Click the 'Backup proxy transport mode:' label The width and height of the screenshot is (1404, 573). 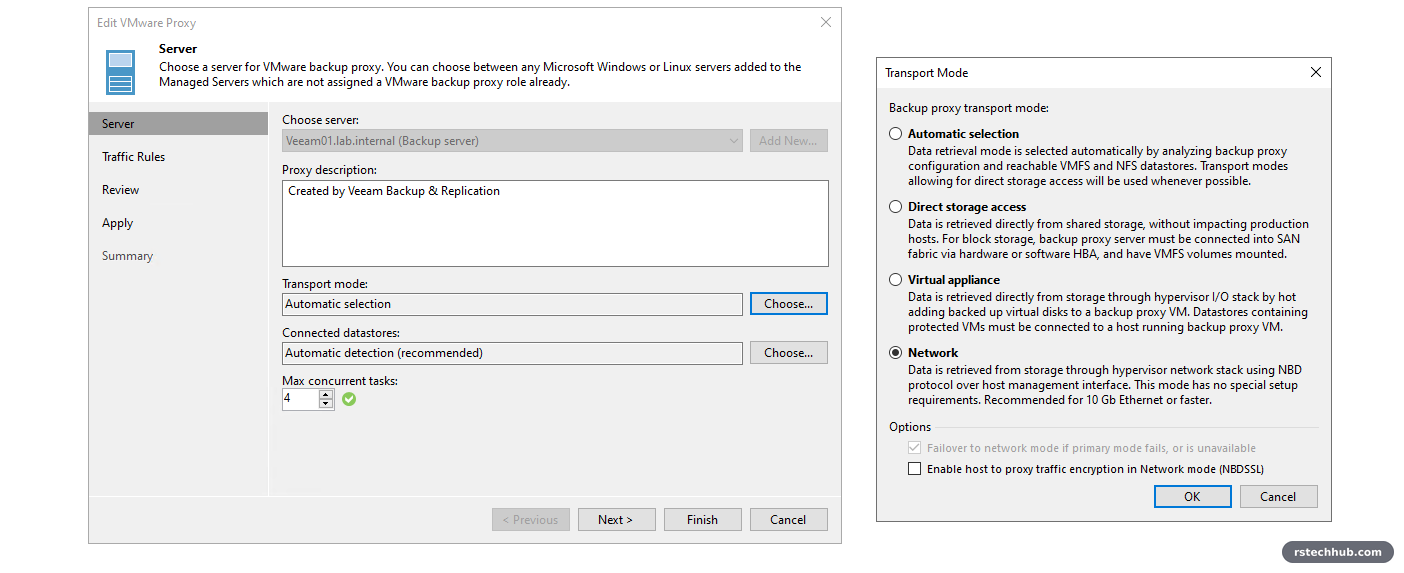[x=968, y=108]
